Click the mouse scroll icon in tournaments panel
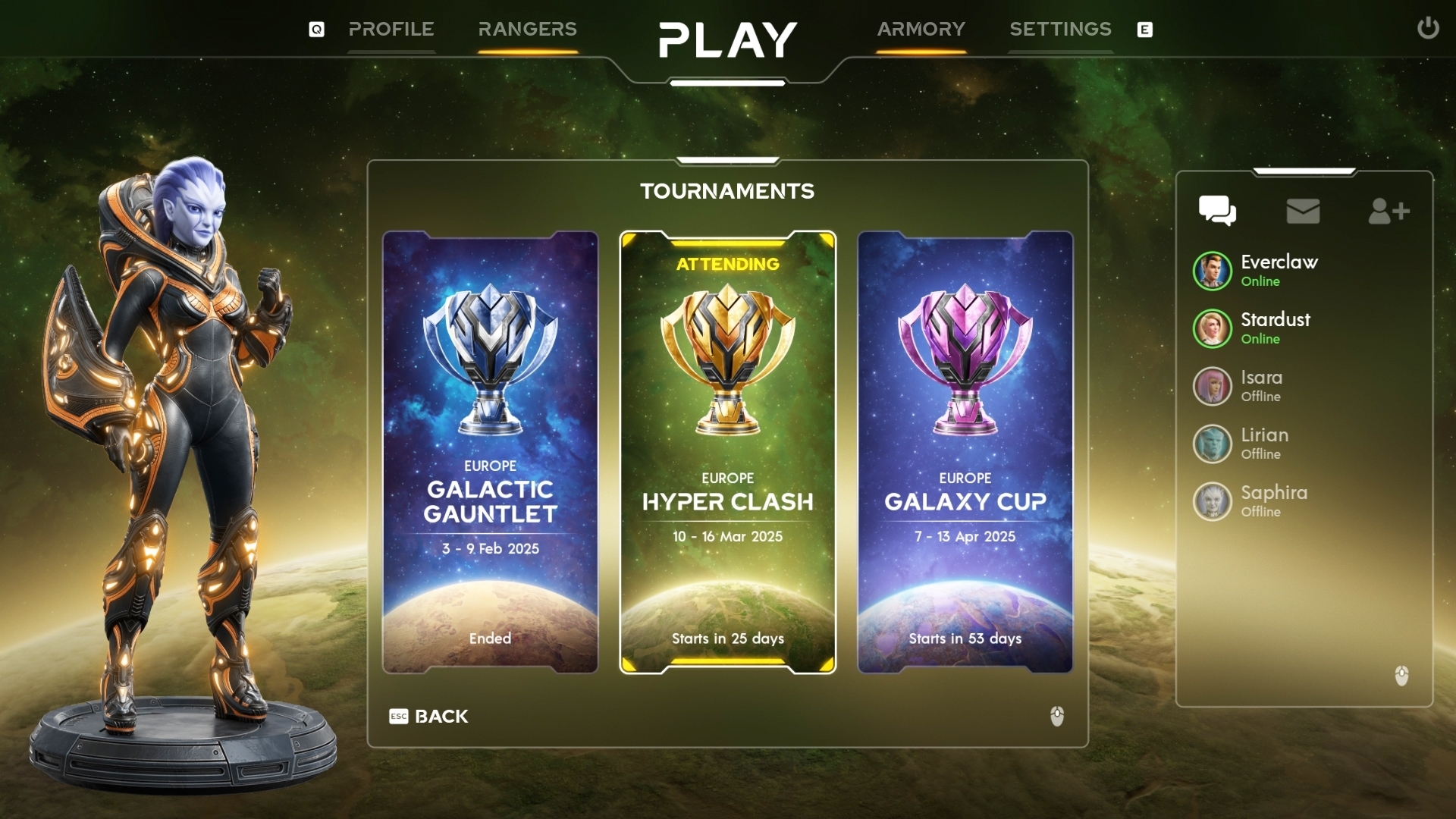This screenshot has width=1456, height=819. click(1057, 716)
